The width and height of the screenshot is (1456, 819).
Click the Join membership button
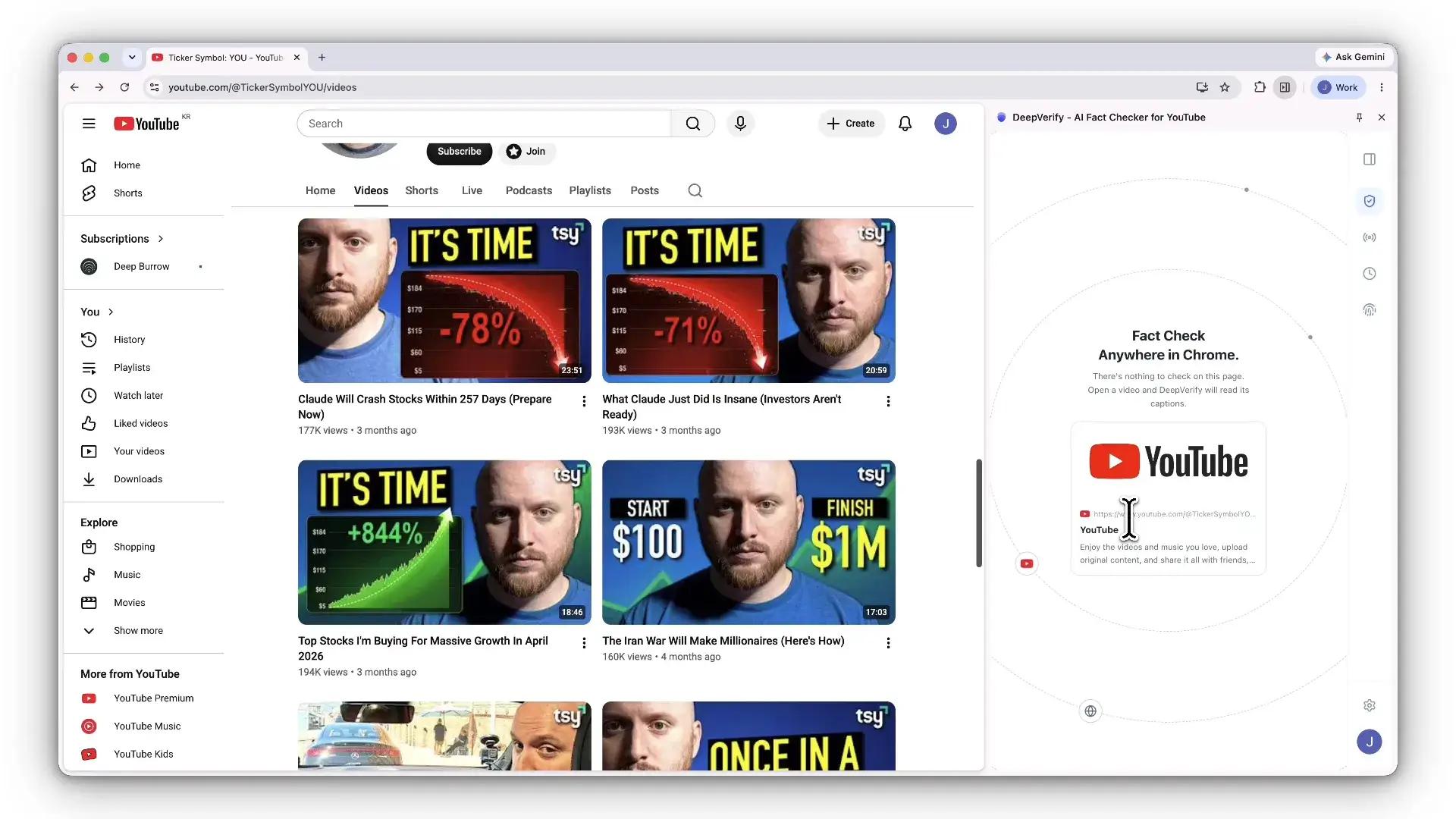tap(526, 152)
